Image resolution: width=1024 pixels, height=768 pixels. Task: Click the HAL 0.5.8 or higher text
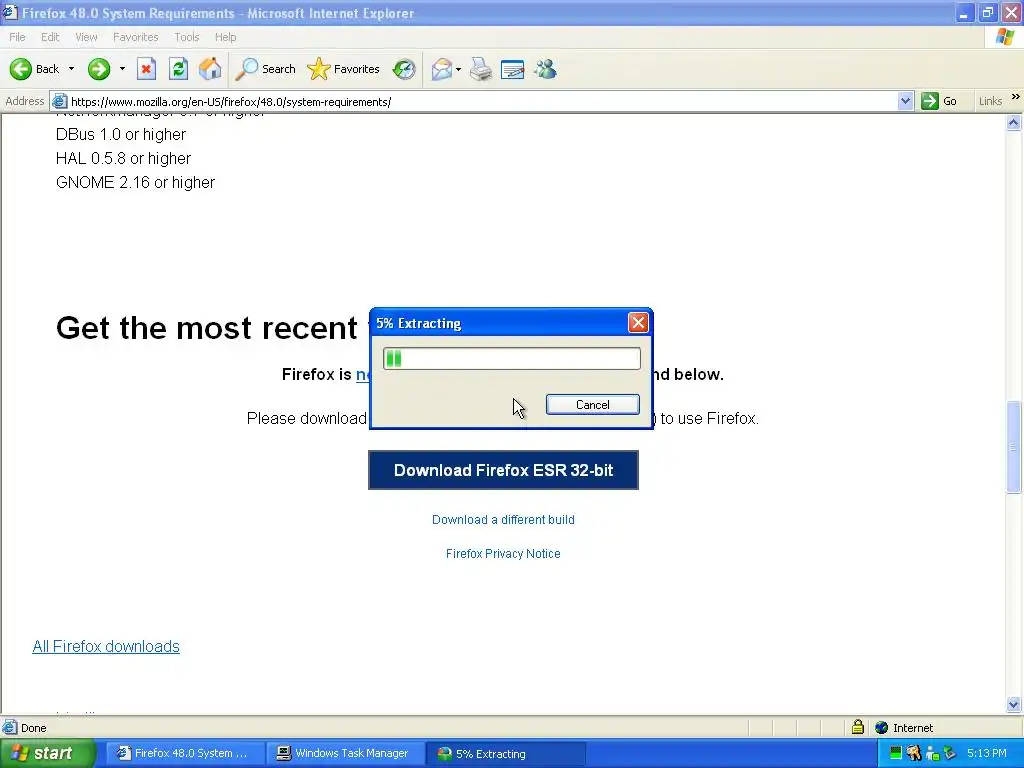pos(123,159)
